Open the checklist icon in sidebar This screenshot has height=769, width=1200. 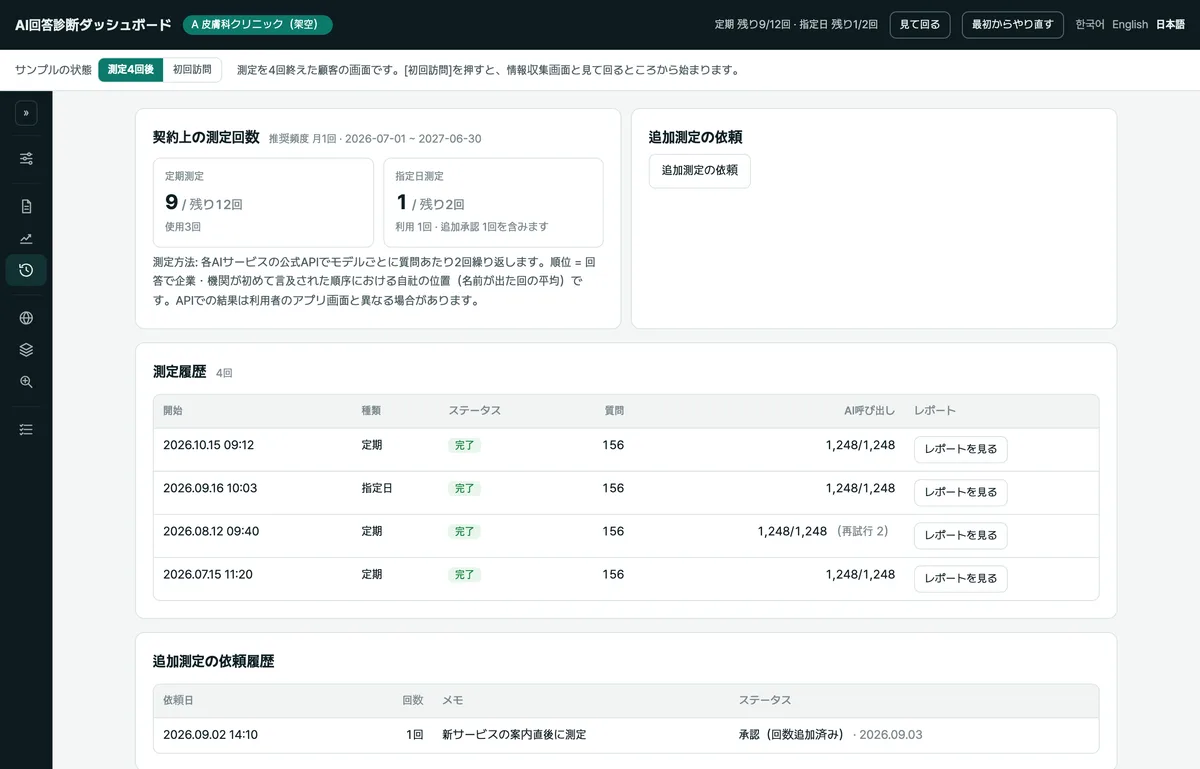coord(26,429)
